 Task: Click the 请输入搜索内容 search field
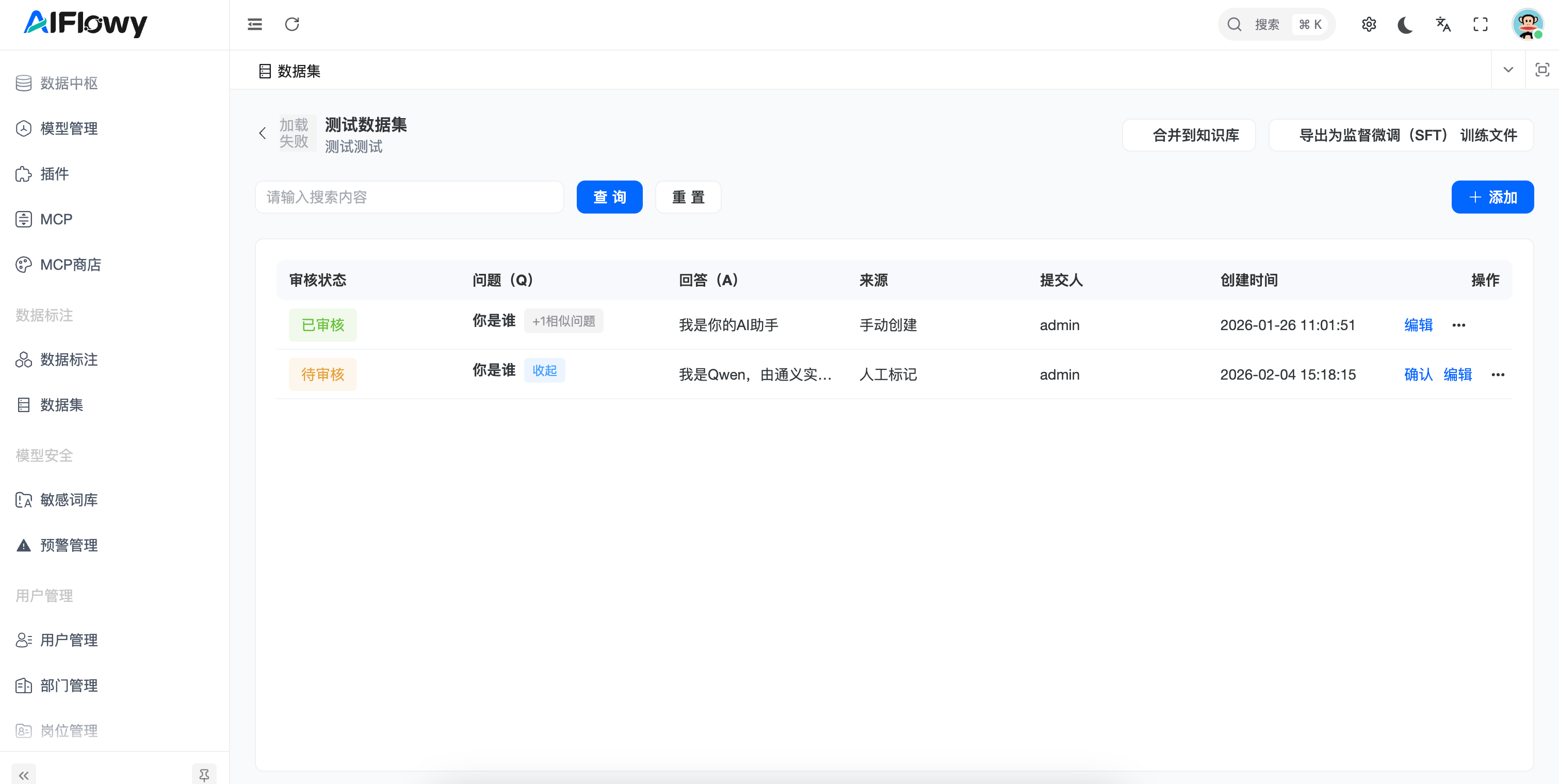coord(409,197)
